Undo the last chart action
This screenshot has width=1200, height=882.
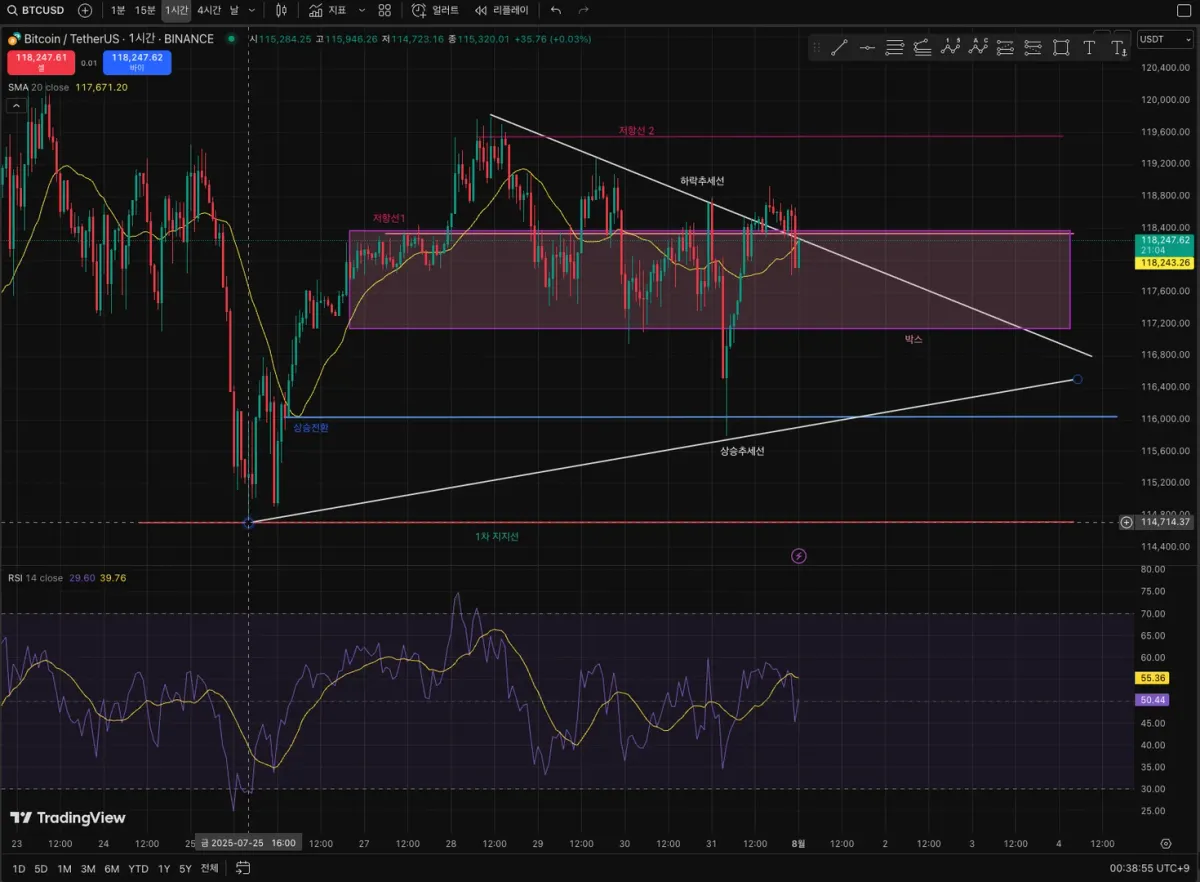(x=556, y=10)
